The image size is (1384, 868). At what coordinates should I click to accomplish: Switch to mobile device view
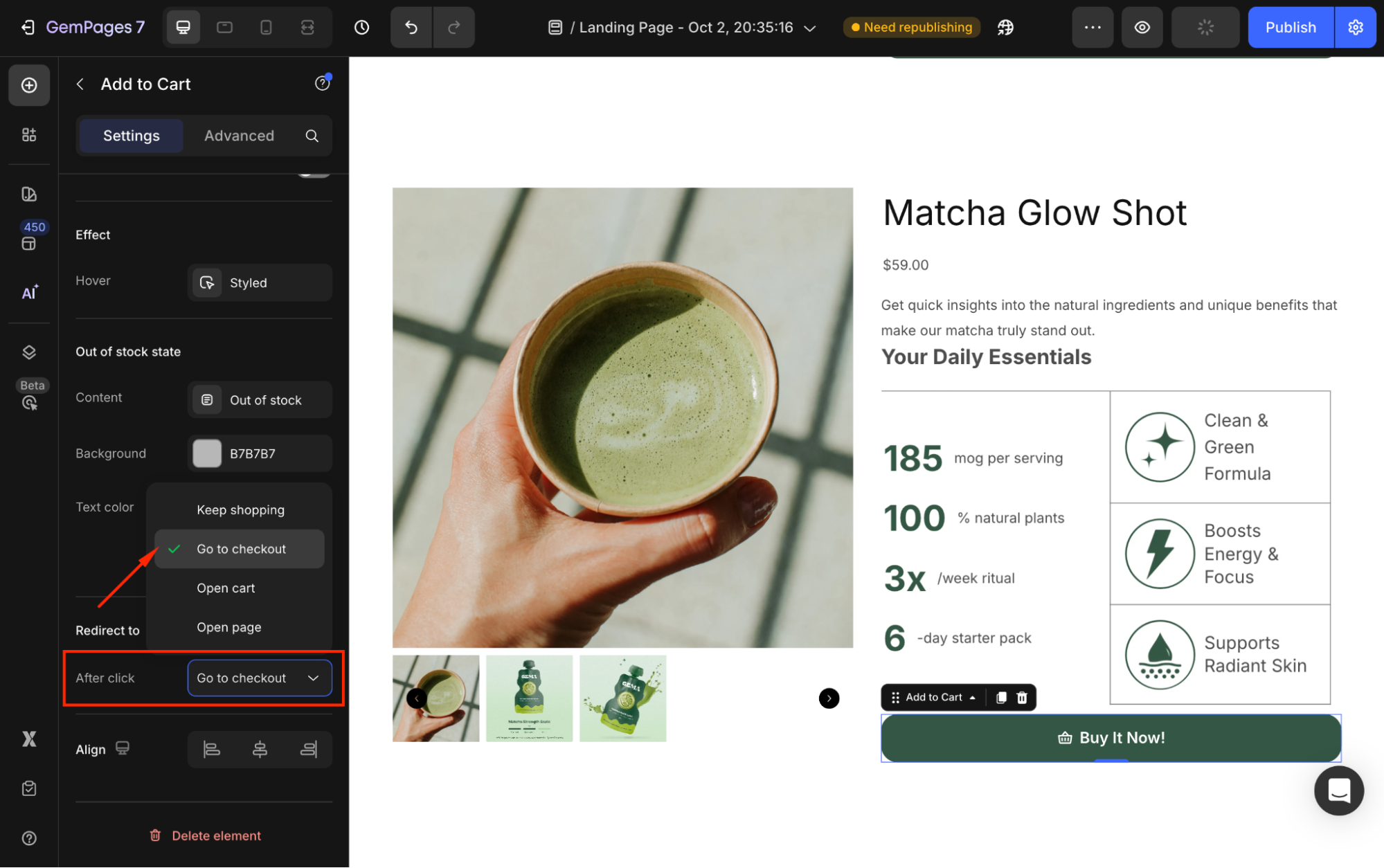tap(266, 28)
